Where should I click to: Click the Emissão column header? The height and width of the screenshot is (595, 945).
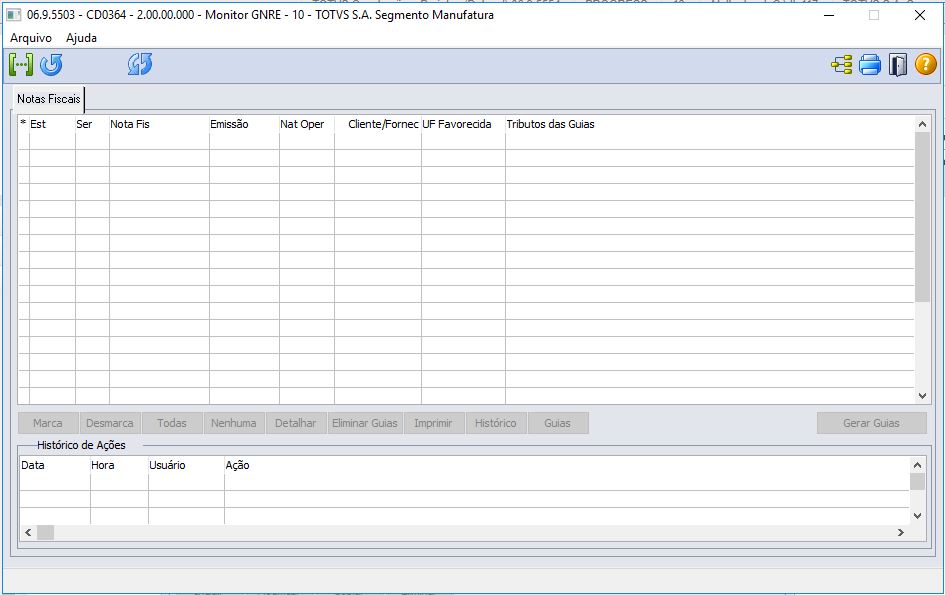pyautogui.click(x=244, y=124)
